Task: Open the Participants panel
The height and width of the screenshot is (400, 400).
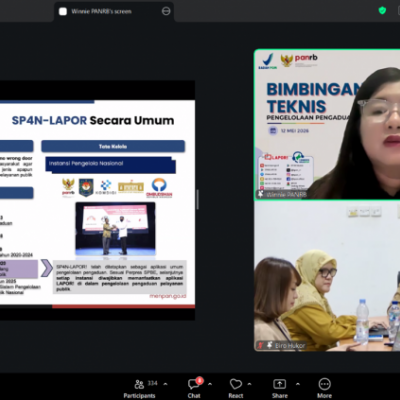Action: coord(139,389)
